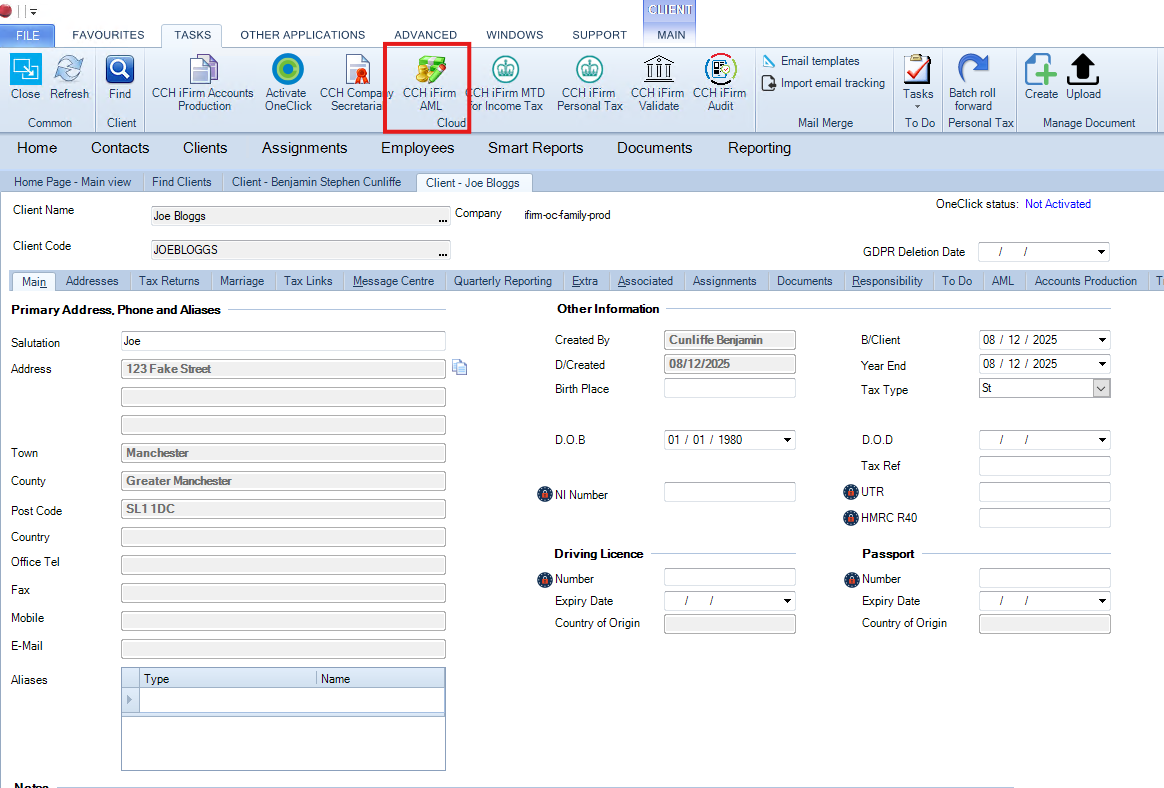Launch CCH iFirm Personal Tax
Image resolution: width=1164 pixels, height=788 pixels.
589,83
